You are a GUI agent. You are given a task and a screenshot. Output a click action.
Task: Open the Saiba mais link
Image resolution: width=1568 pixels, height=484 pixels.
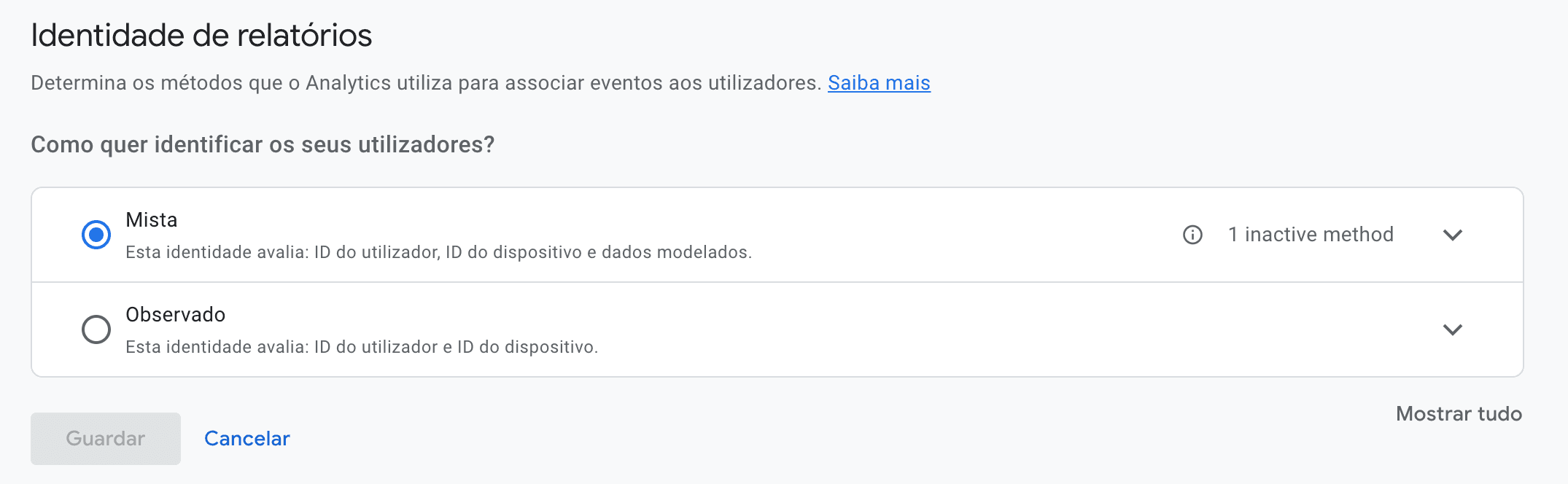(879, 83)
